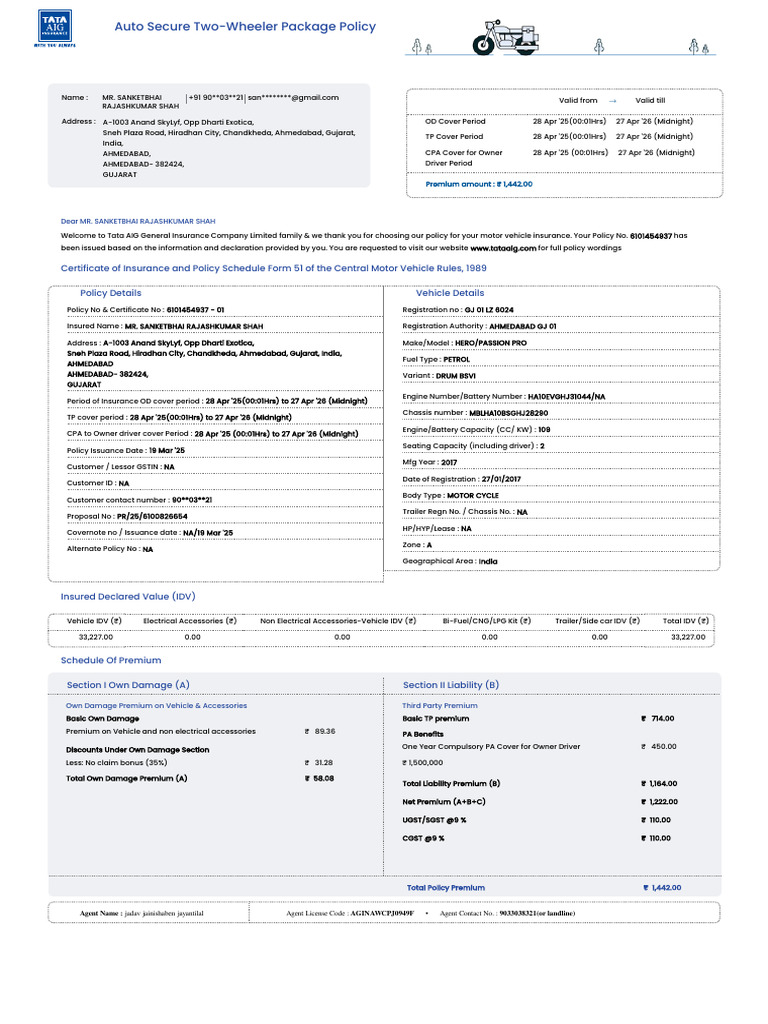Click 'Section II Liability (B)' heading
The height and width of the screenshot is (1024, 768).
pyautogui.click(x=451, y=685)
